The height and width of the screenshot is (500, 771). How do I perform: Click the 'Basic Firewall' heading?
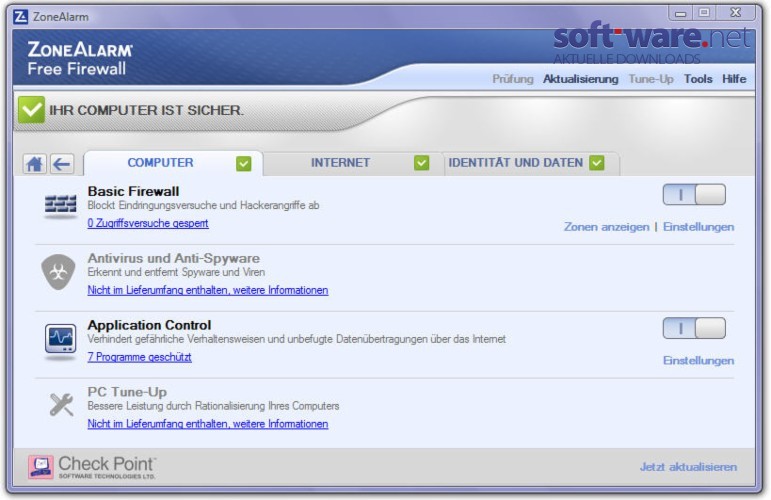[133, 191]
